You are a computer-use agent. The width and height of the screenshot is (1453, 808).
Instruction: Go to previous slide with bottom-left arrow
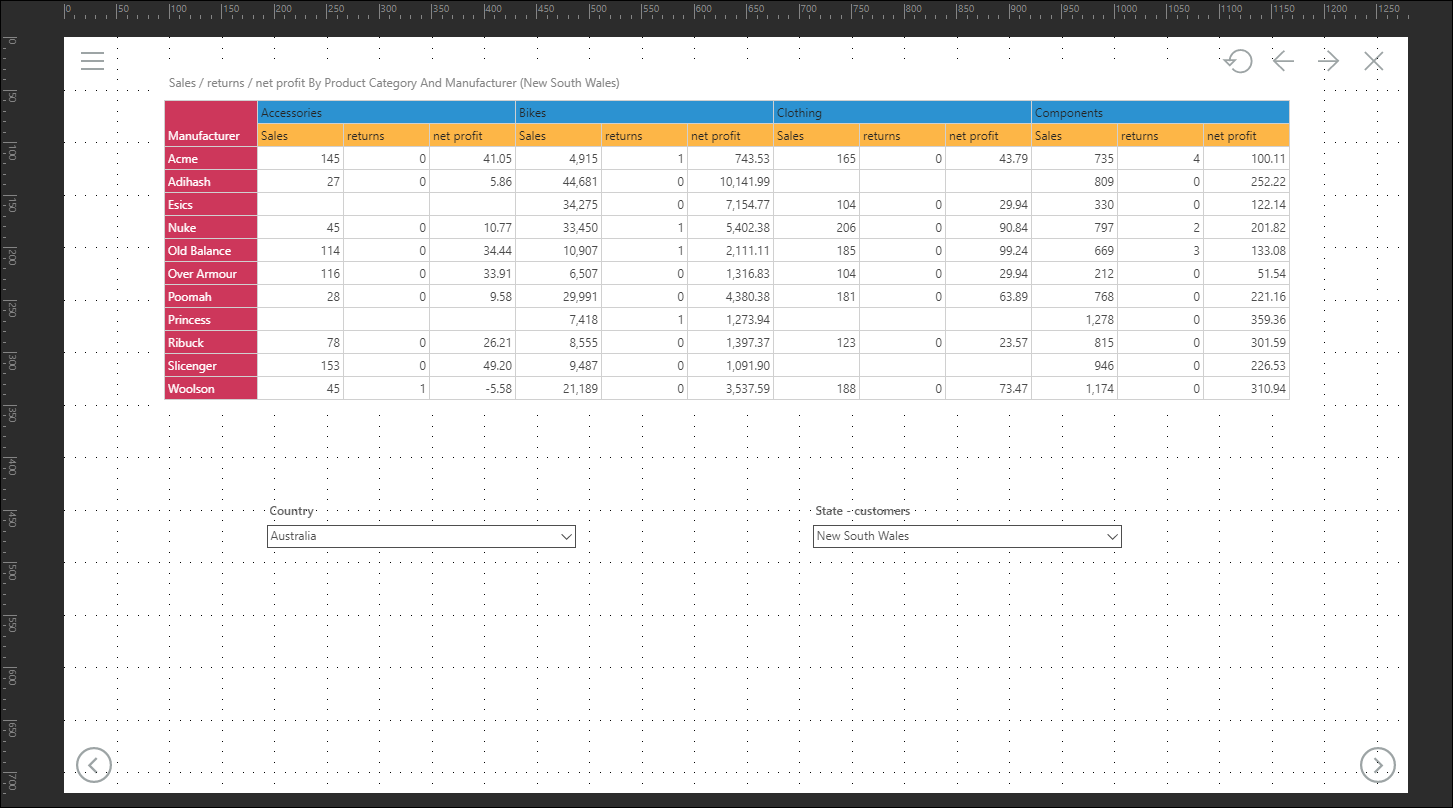point(94,765)
